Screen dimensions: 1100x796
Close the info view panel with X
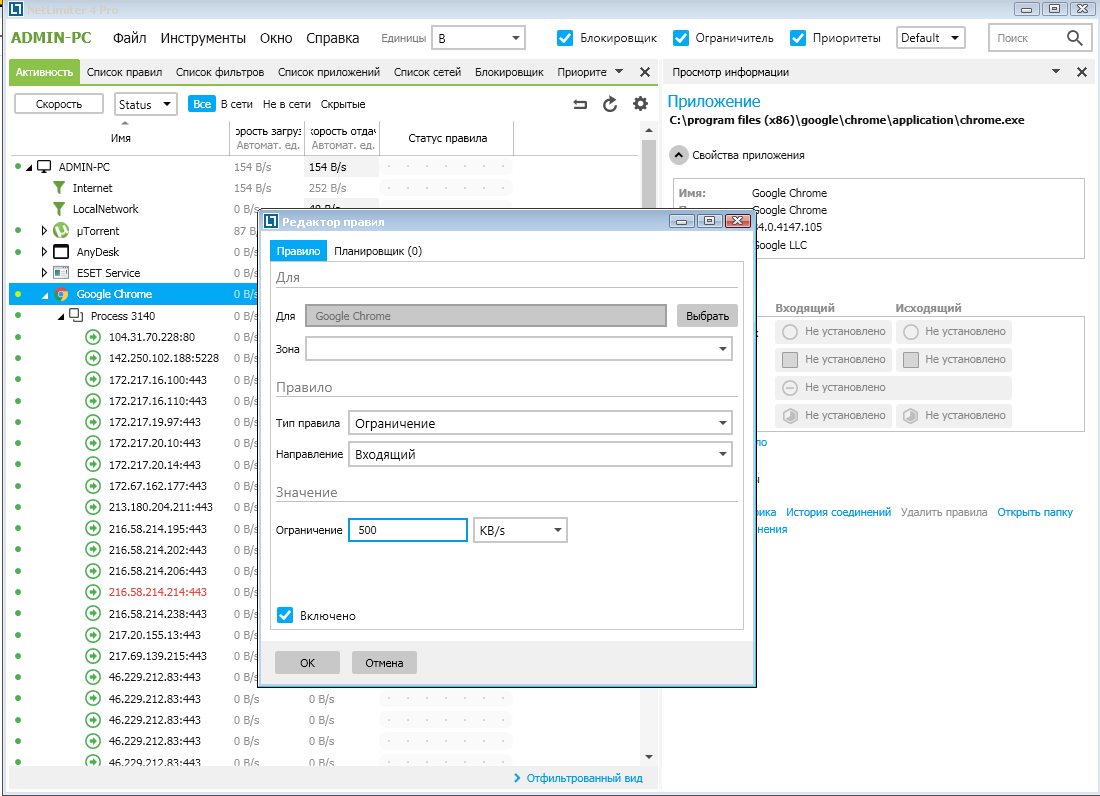click(x=1081, y=72)
